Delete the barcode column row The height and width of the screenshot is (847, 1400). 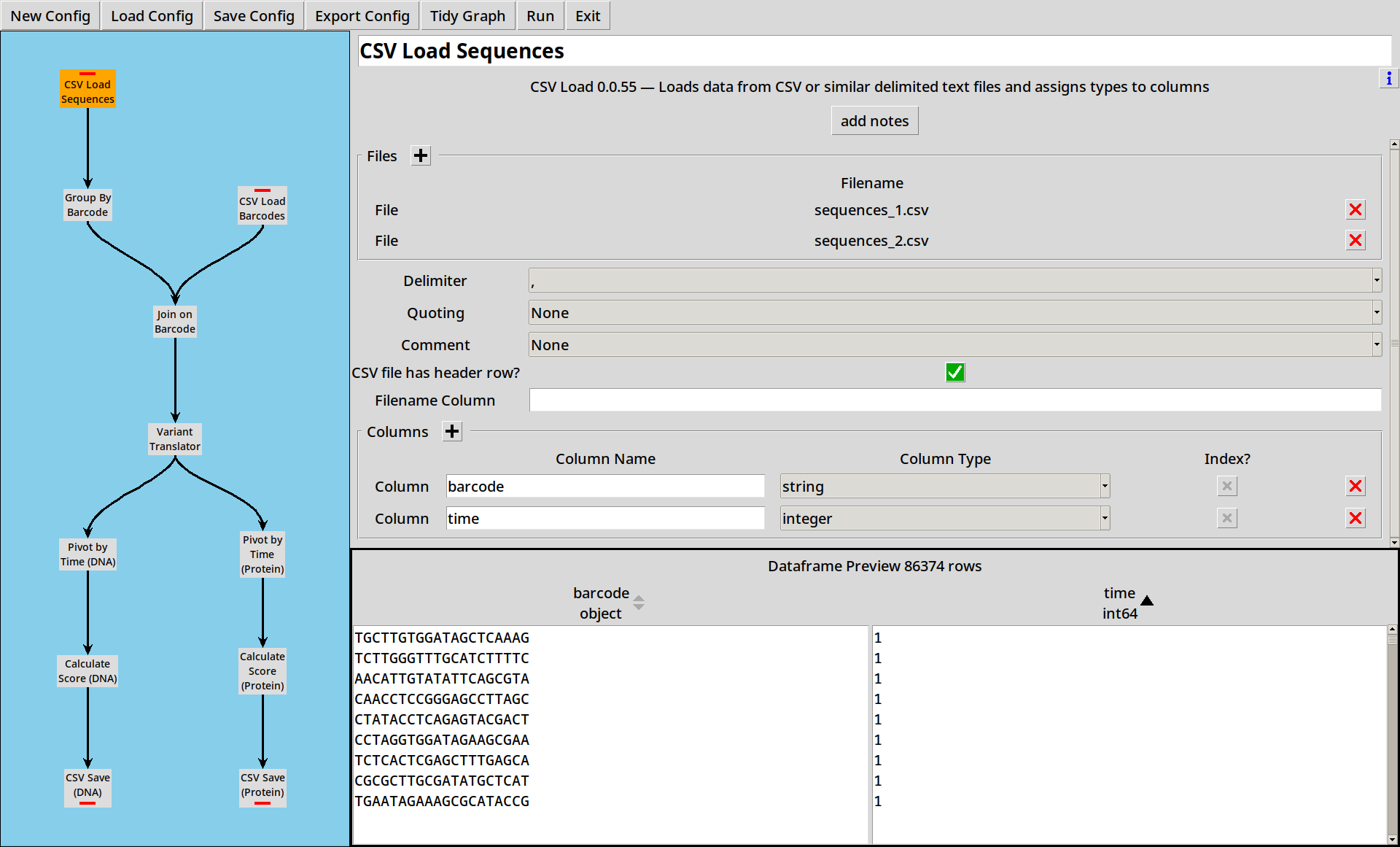1356,487
